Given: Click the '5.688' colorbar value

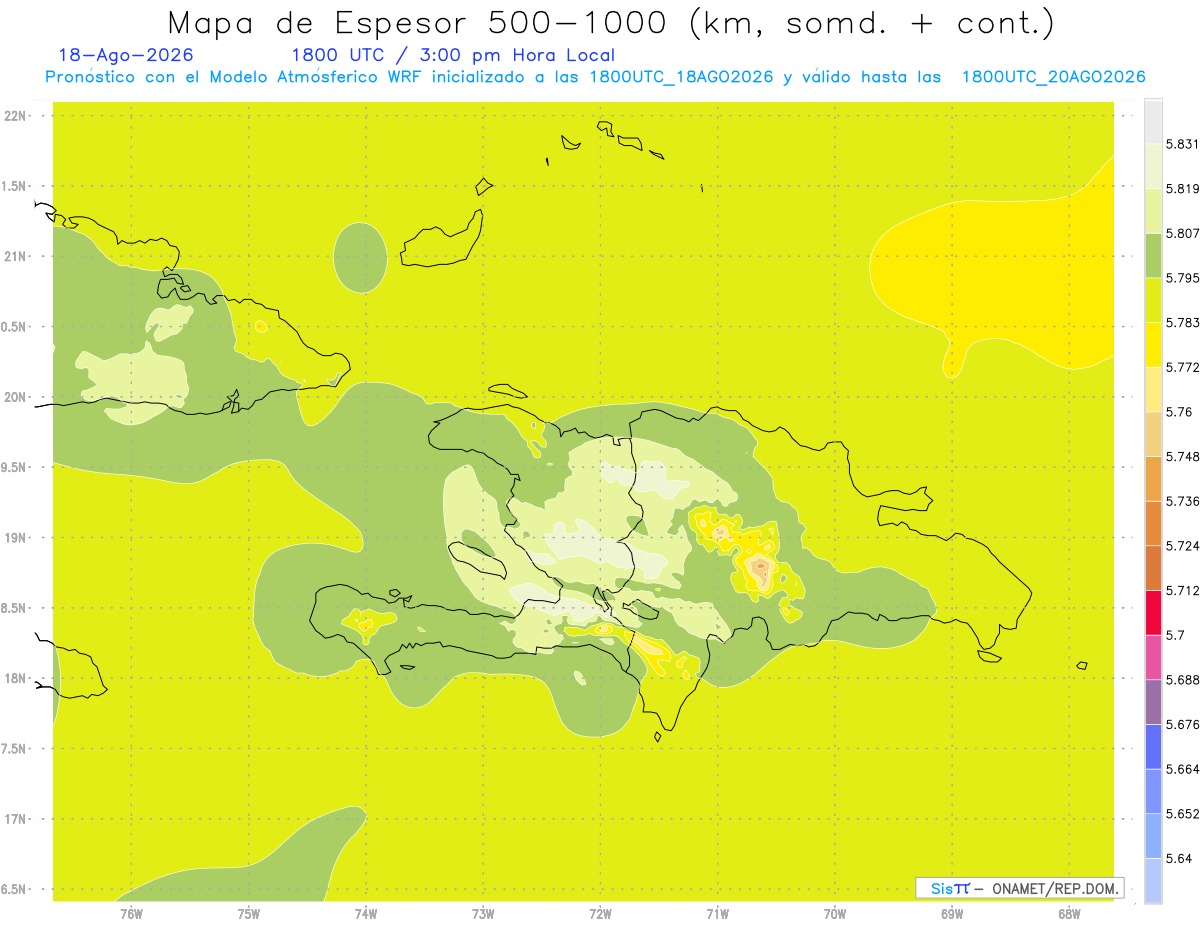Looking at the screenshot, I should click(1183, 680).
